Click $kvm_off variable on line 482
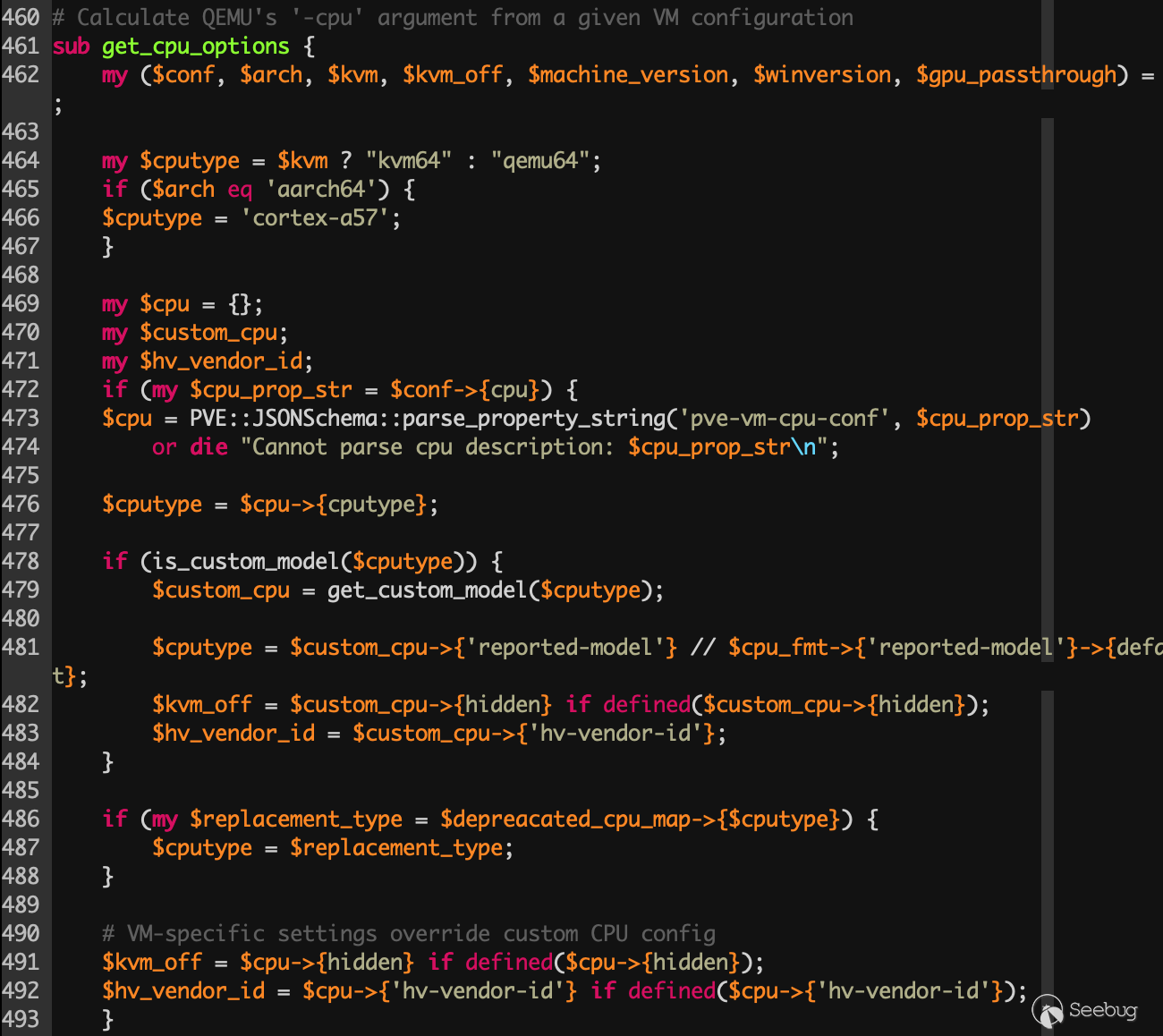 (202, 705)
